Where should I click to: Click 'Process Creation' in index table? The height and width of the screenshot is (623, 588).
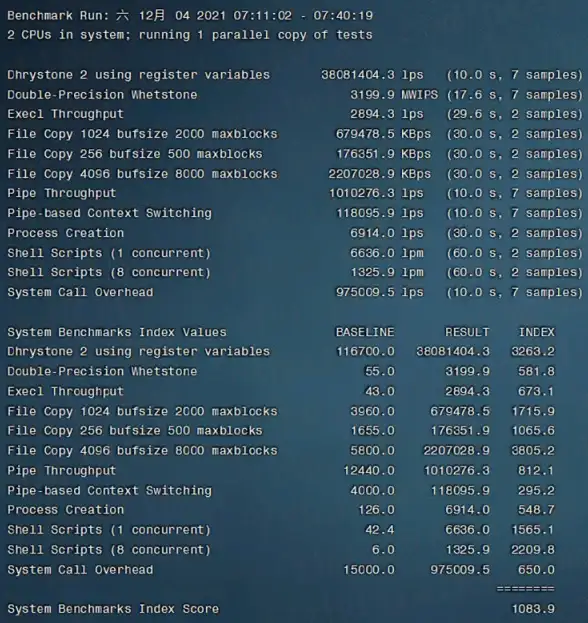(66, 510)
